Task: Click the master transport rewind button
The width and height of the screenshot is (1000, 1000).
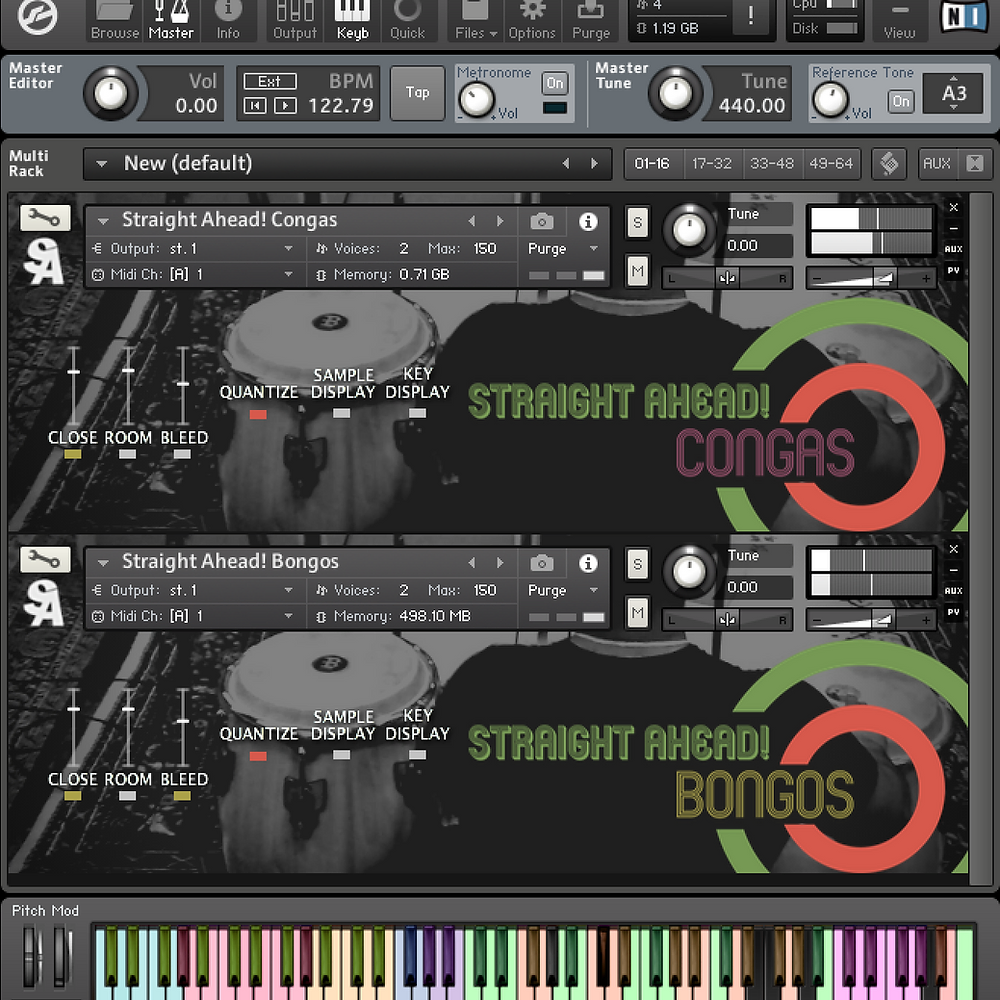Action: [255, 105]
